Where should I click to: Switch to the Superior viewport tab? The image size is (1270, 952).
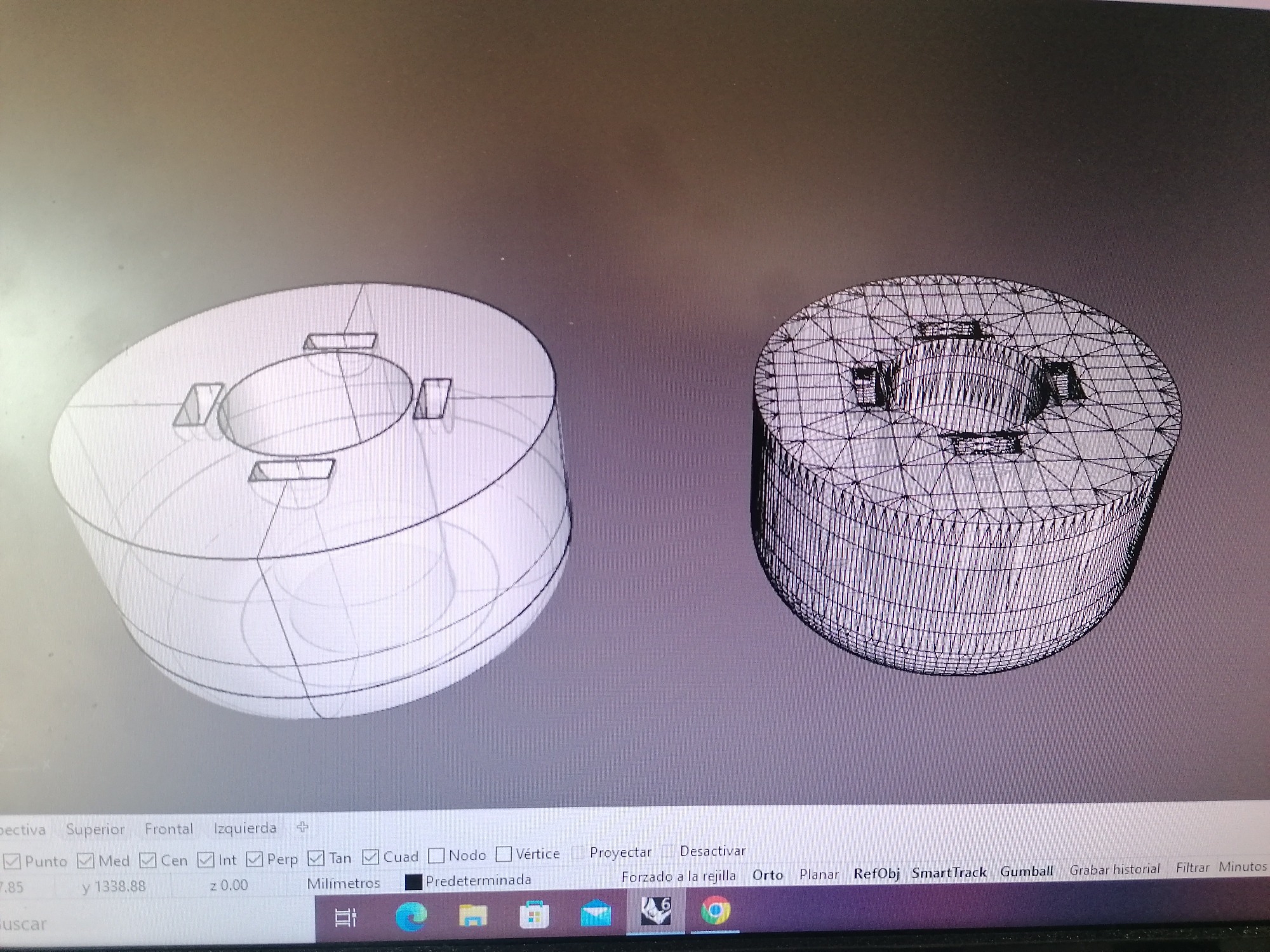[x=95, y=829]
